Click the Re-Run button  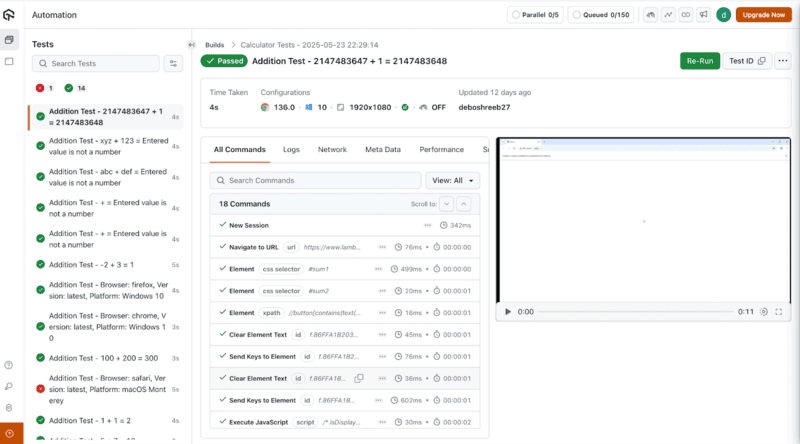click(x=699, y=61)
